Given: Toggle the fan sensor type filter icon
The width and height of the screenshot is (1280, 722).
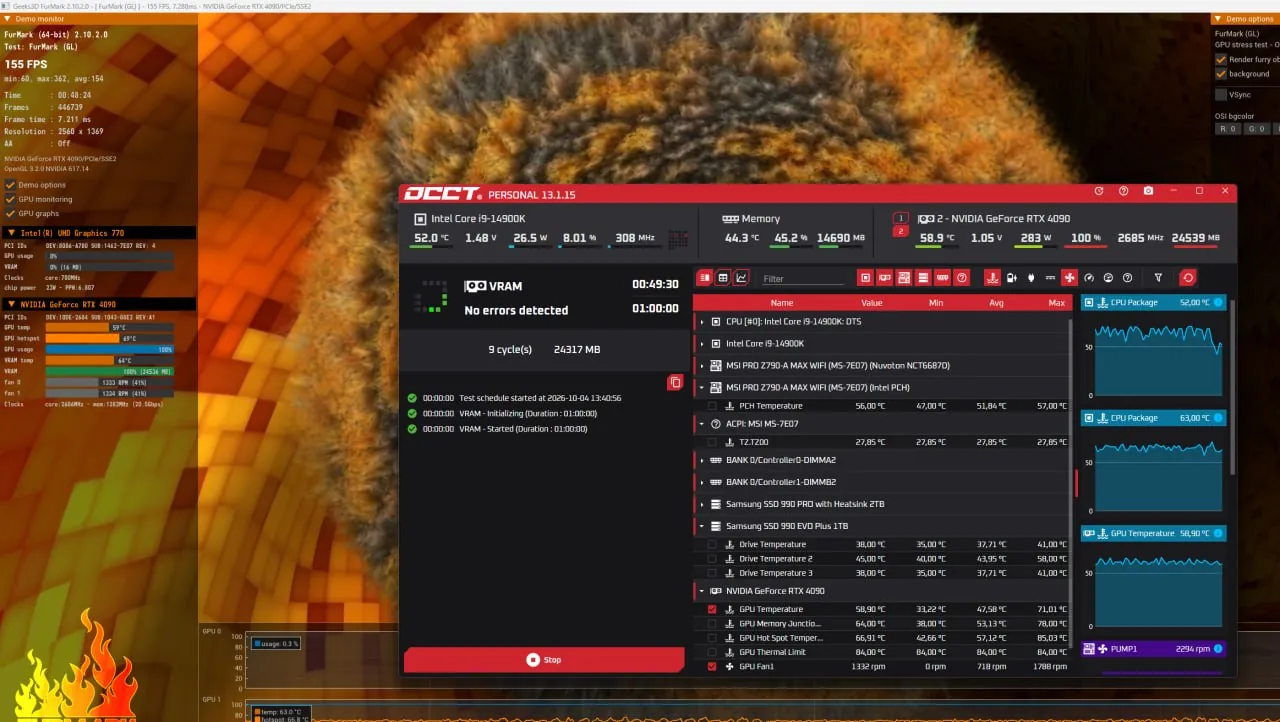Looking at the screenshot, I should click(1070, 278).
